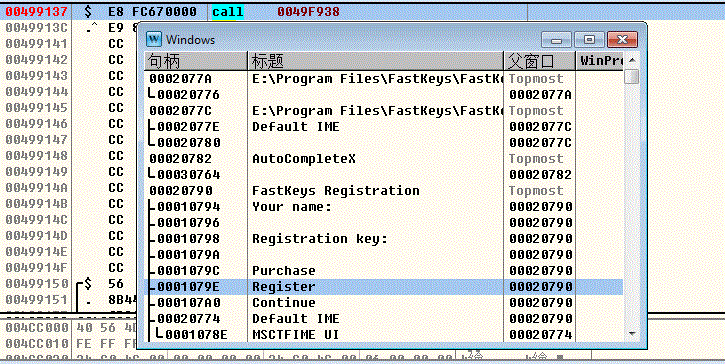
Task: Click the scrollbar up arrow
Action: 632,60
